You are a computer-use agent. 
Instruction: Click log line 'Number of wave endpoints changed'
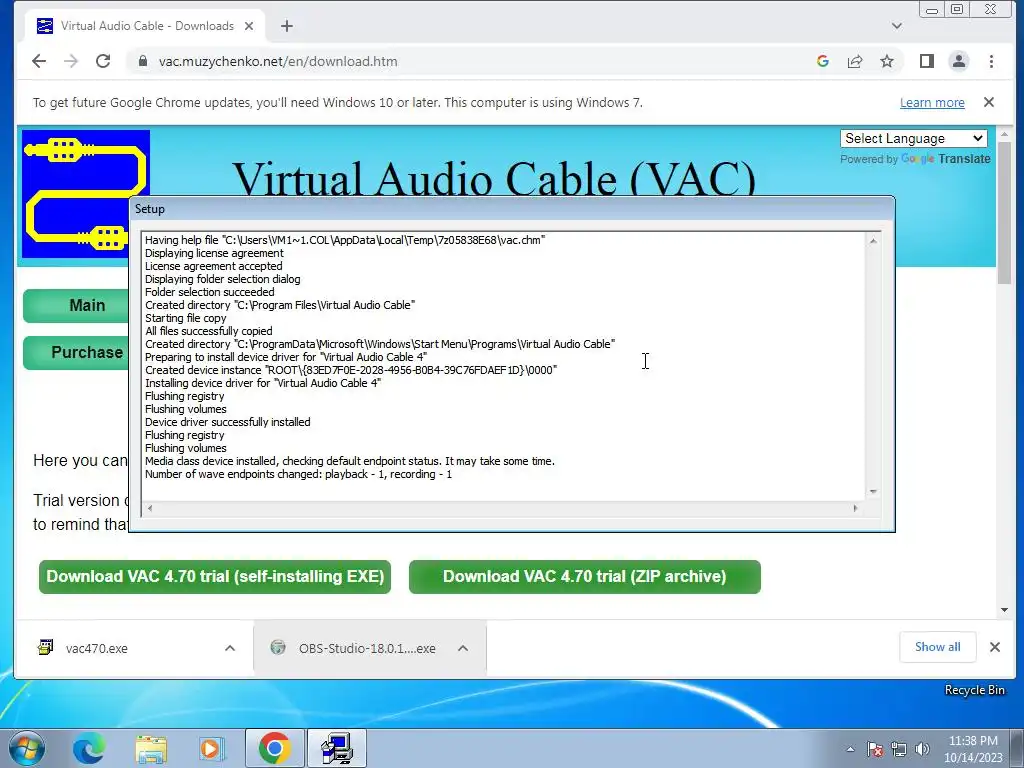coord(298,474)
